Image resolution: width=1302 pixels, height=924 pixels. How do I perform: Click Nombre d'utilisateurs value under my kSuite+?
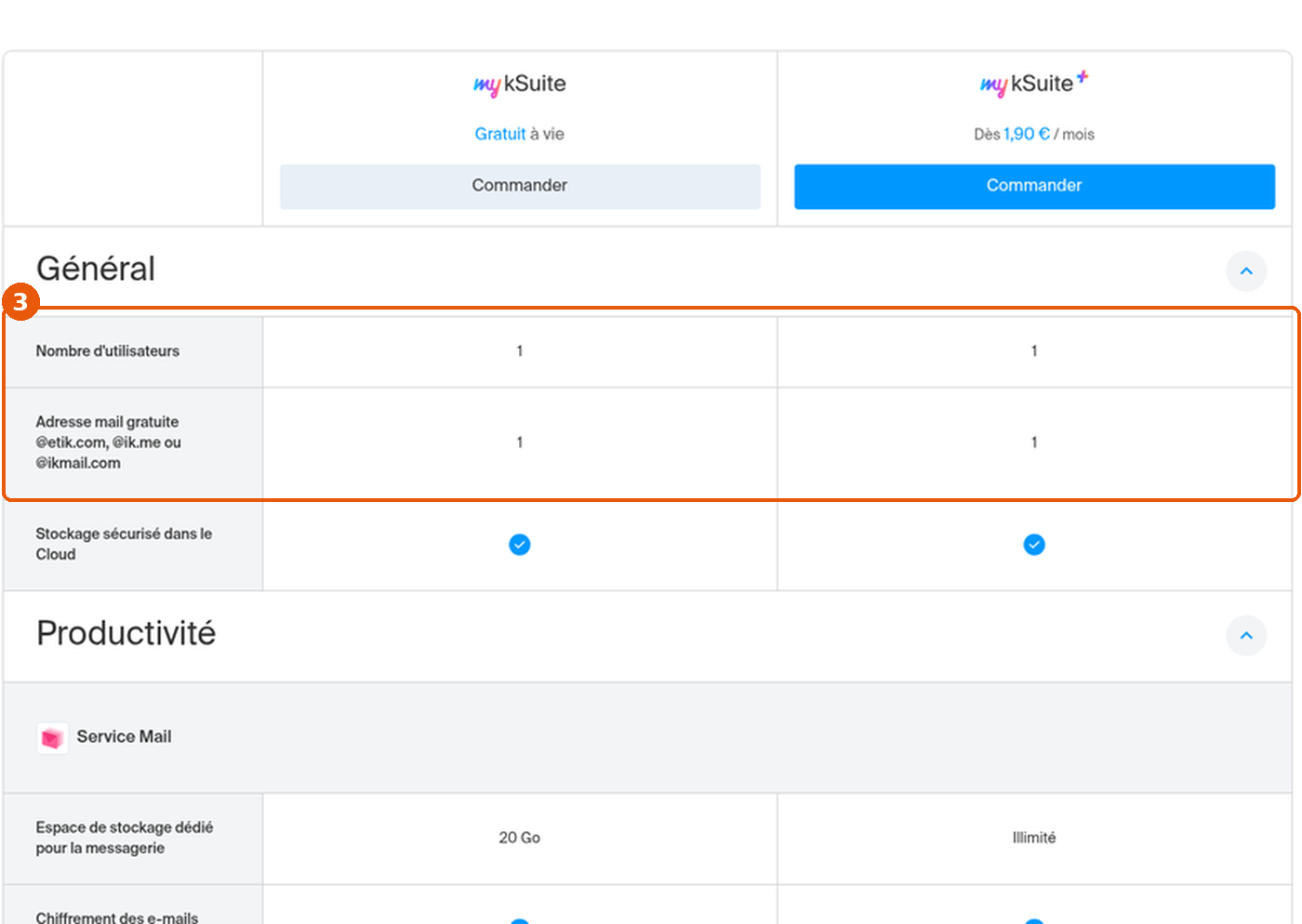[x=1034, y=351]
